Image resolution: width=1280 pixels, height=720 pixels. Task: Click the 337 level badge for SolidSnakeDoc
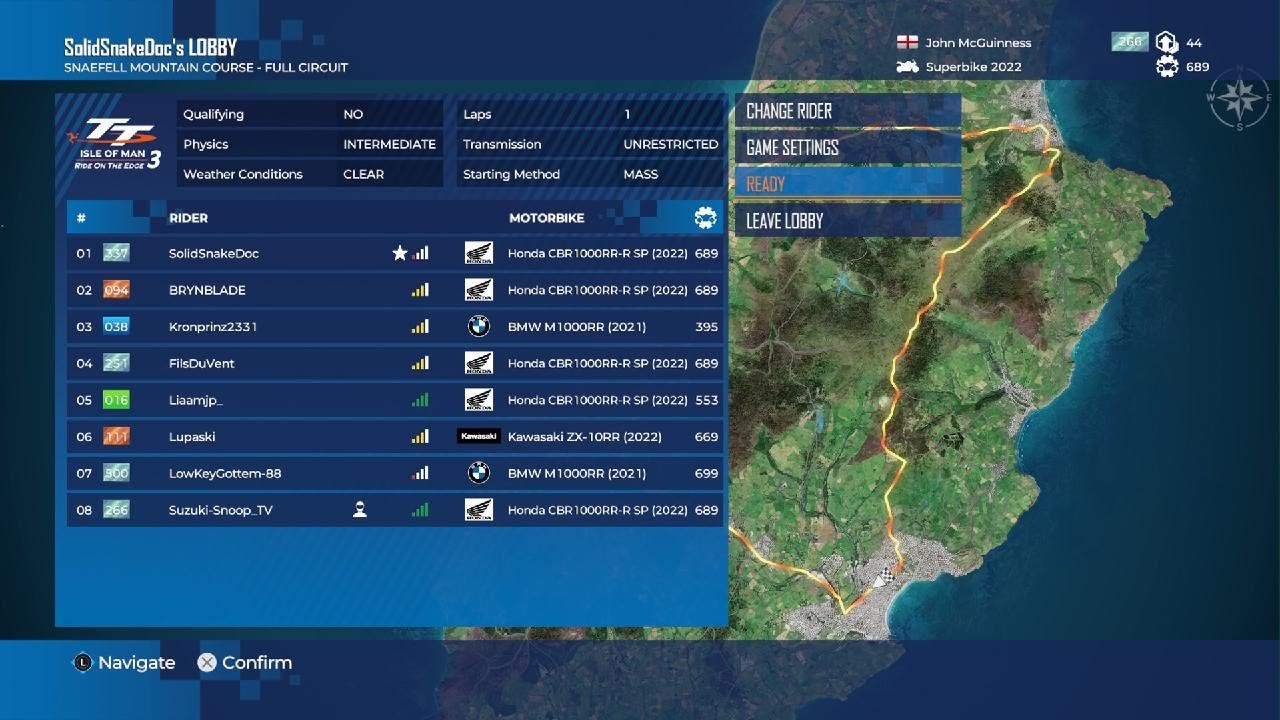(x=116, y=253)
